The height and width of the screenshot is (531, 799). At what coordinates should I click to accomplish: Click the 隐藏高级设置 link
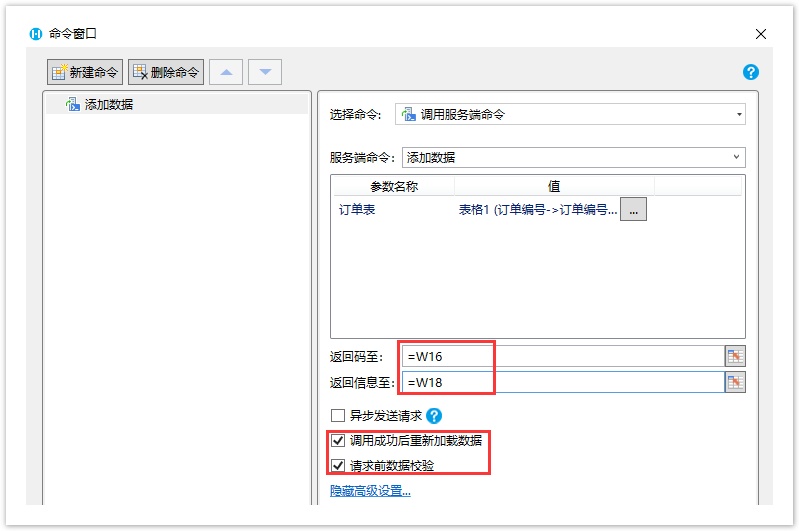[x=370, y=491]
